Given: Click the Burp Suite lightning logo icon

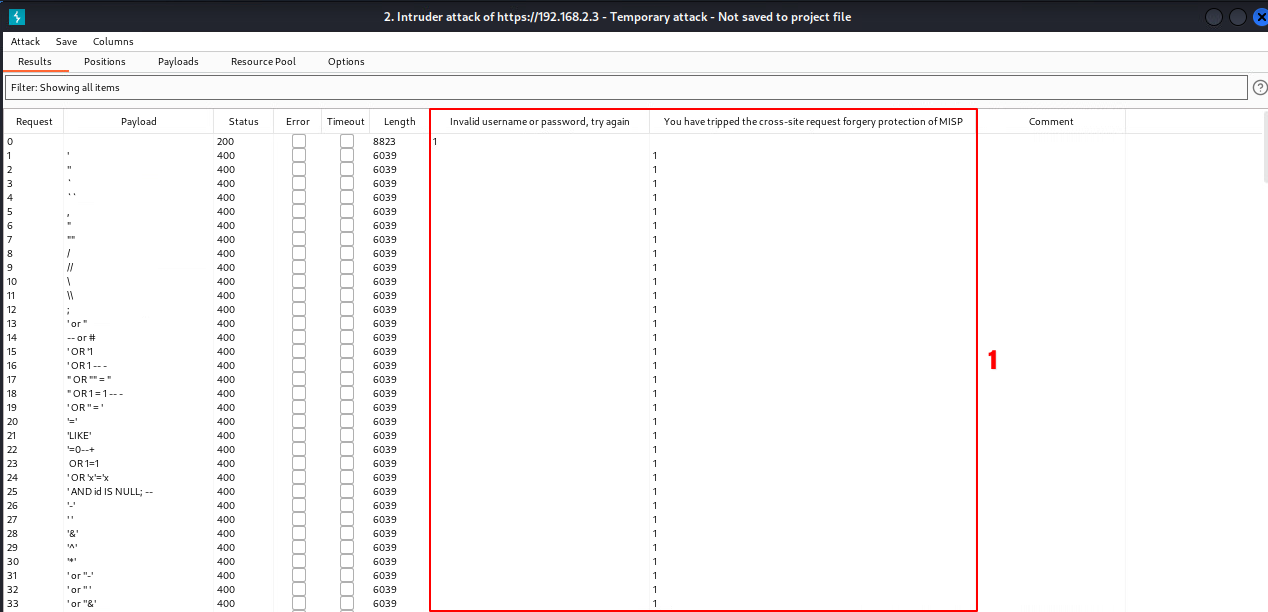Looking at the screenshot, I should point(17,17).
